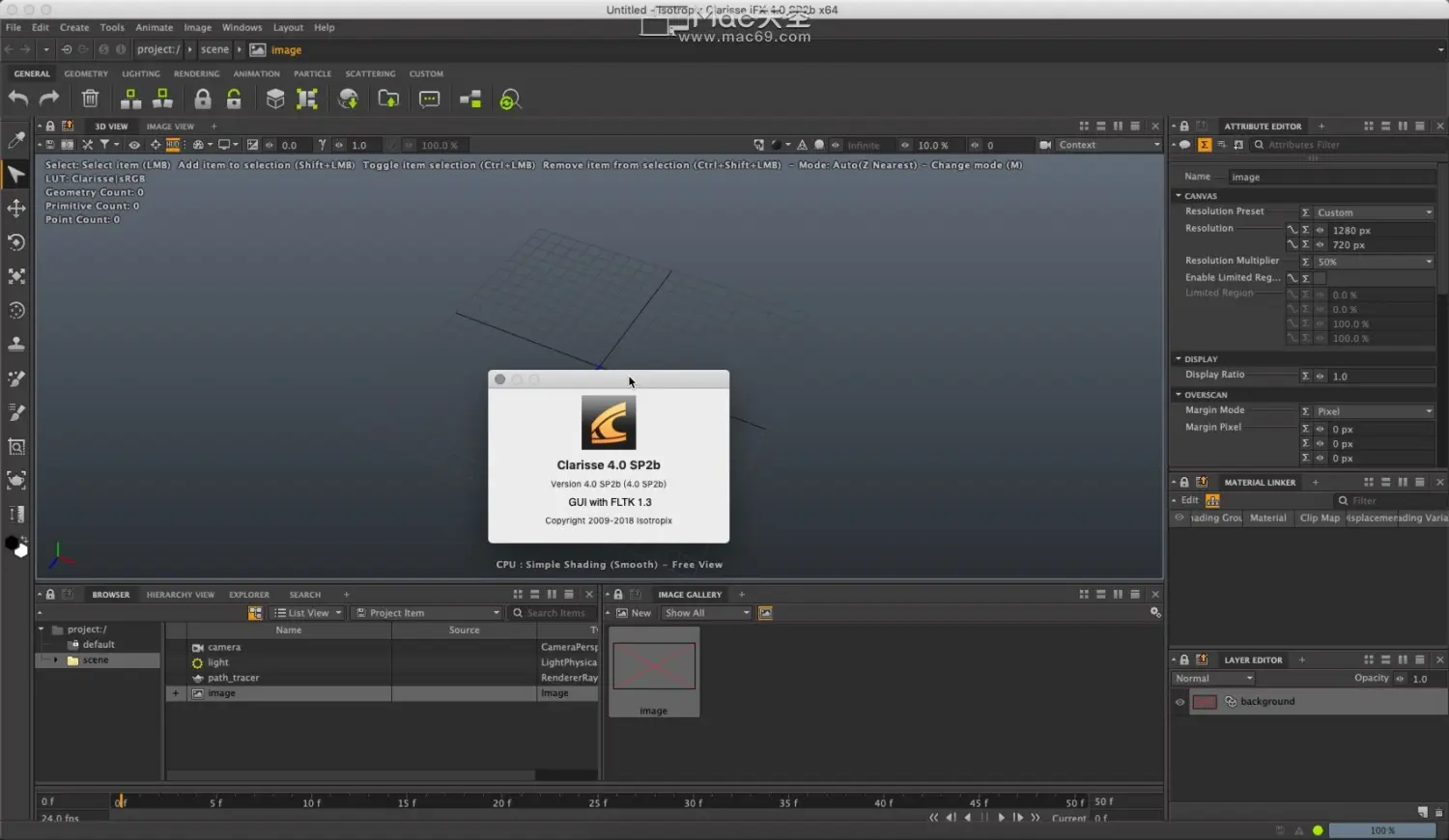
Task: Switch to the LIGHTING shelf tab
Action: tap(141, 73)
